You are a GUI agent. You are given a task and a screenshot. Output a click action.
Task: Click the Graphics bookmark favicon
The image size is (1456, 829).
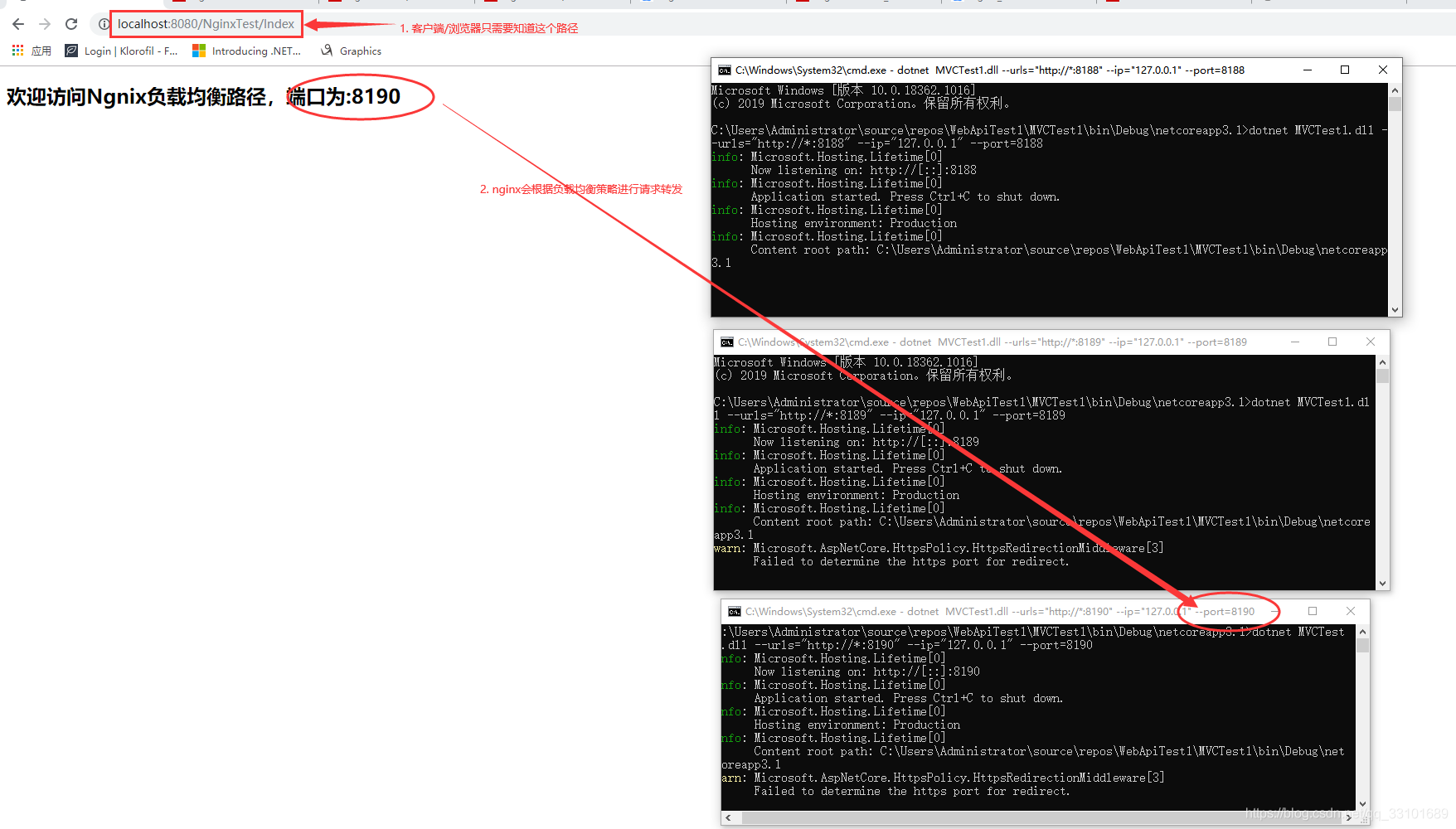(327, 51)
